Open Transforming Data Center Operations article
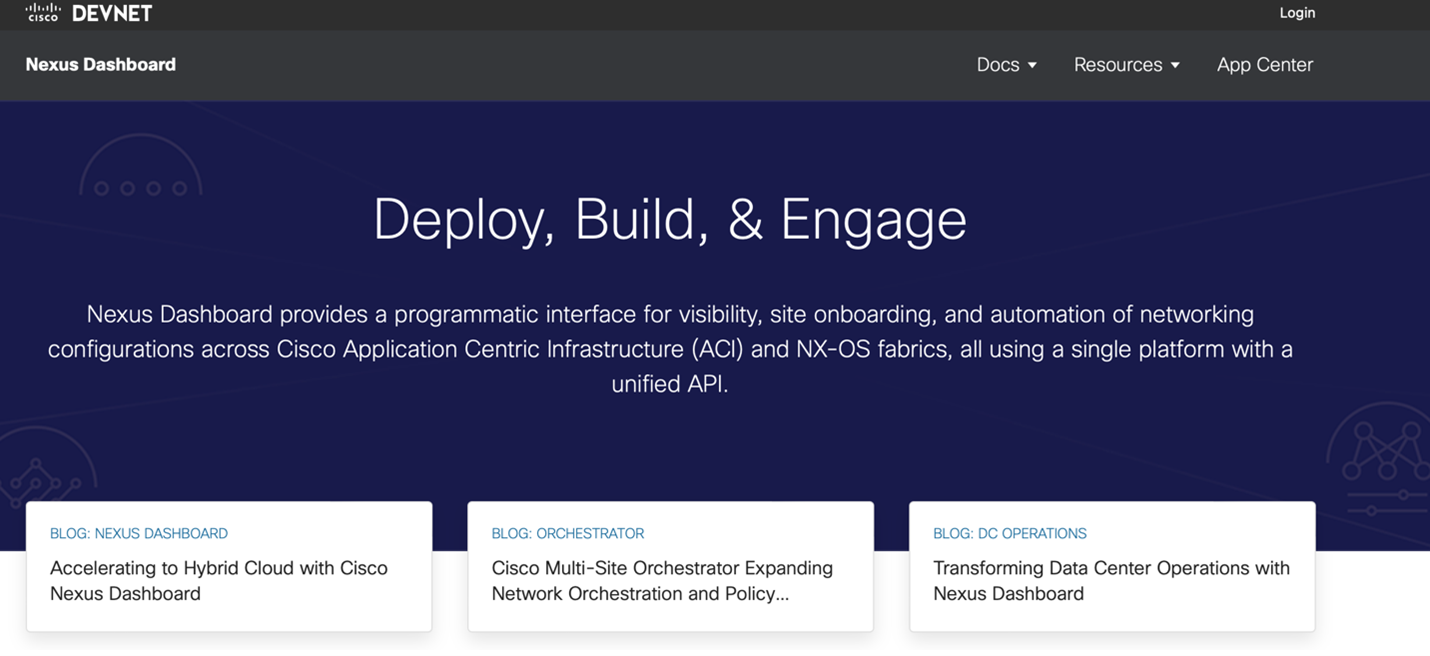 1111,580
